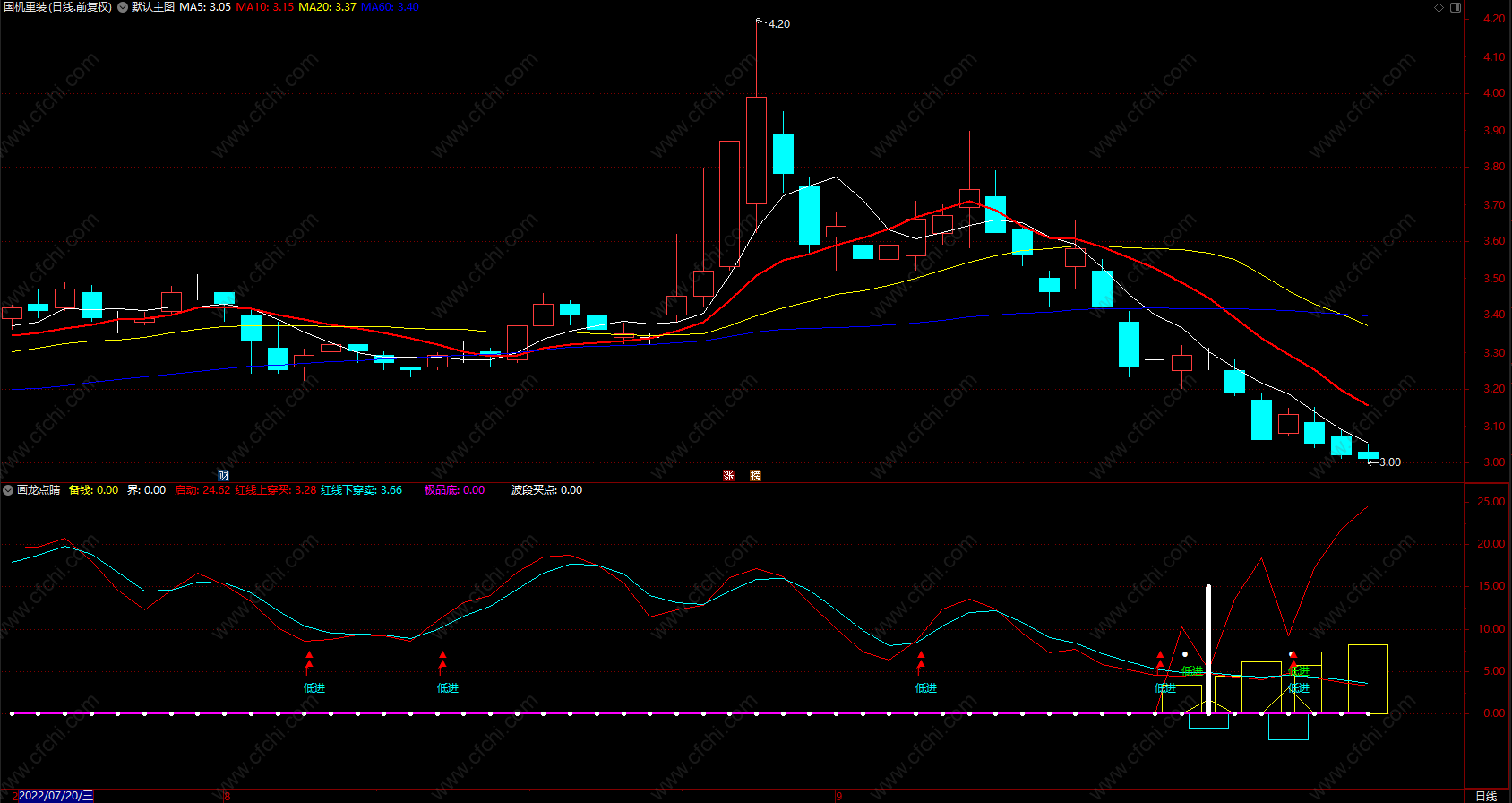Click the 红线上穿买: 3.28 value
This screenshot has width=1512, height=803.
pos(276,490)
